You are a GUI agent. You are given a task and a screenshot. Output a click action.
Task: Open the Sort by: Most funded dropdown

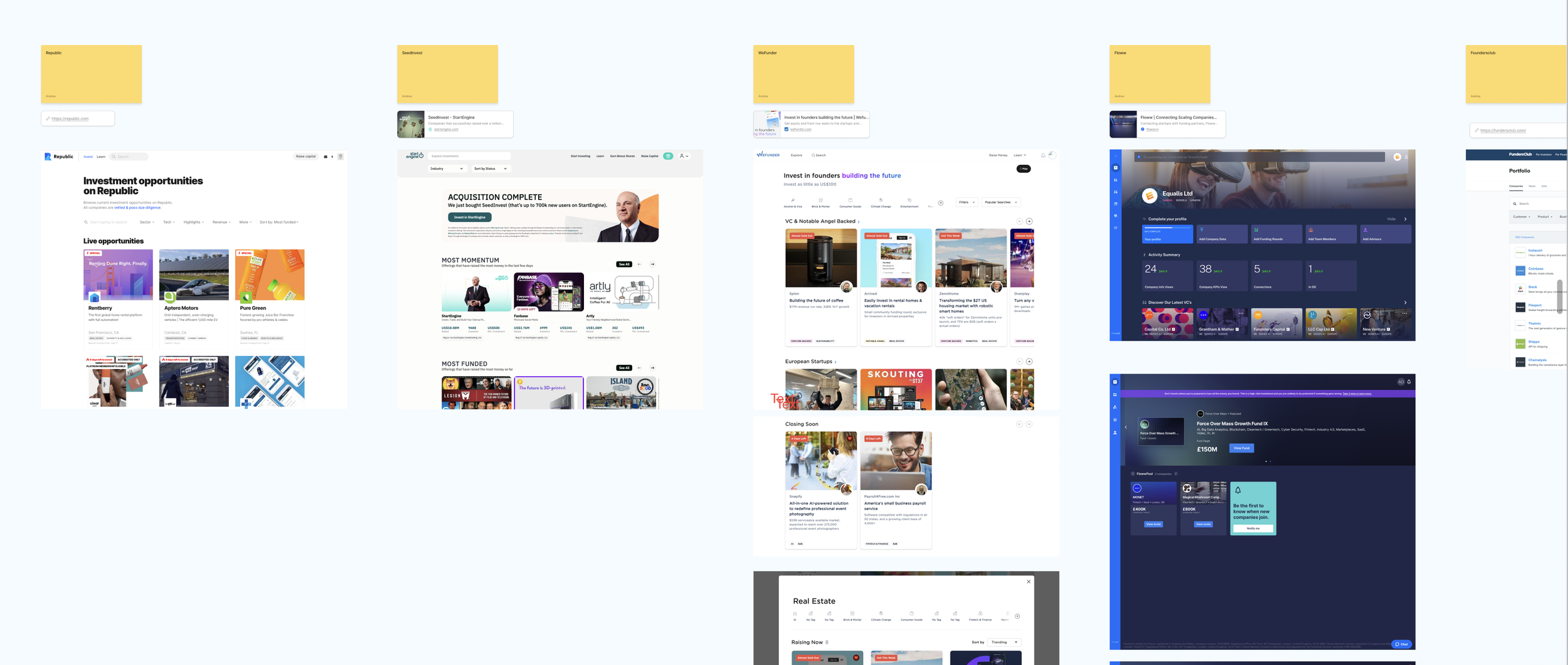(x=279, y=222)
